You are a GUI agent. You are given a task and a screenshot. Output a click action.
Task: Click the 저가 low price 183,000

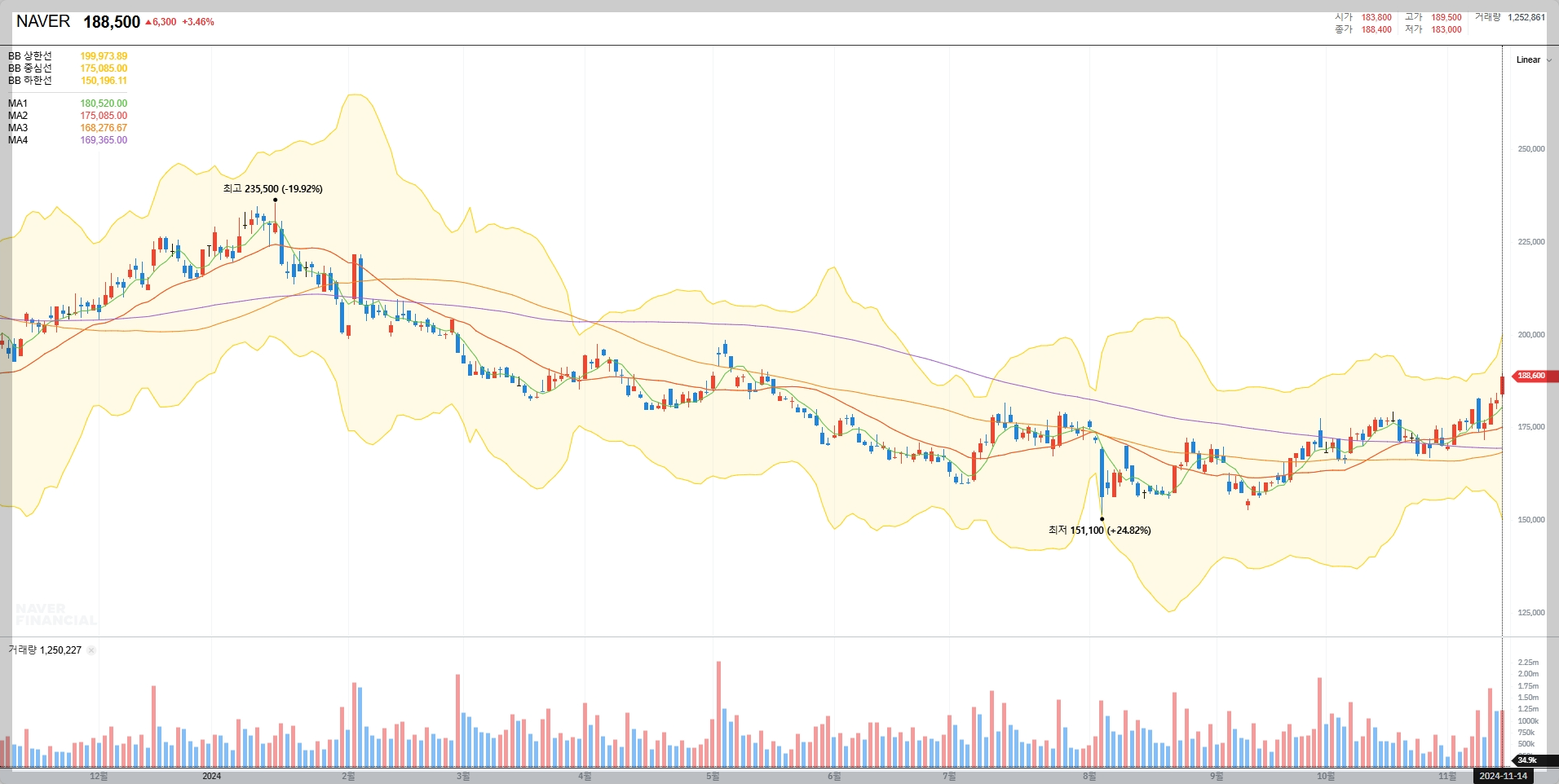(1446, 29)
